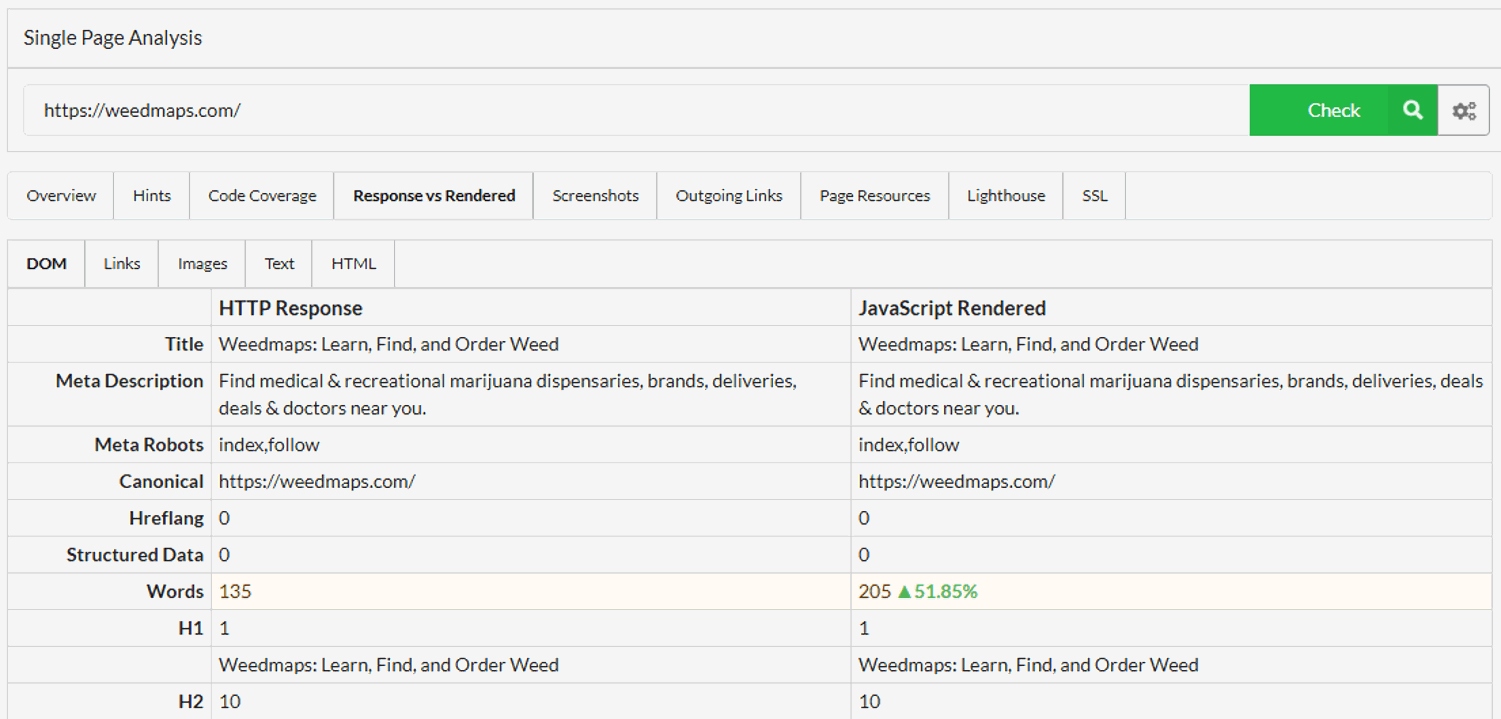View the Response vs Rendered tab
The width and height of the screenshot is (1501, 719).
433,195
